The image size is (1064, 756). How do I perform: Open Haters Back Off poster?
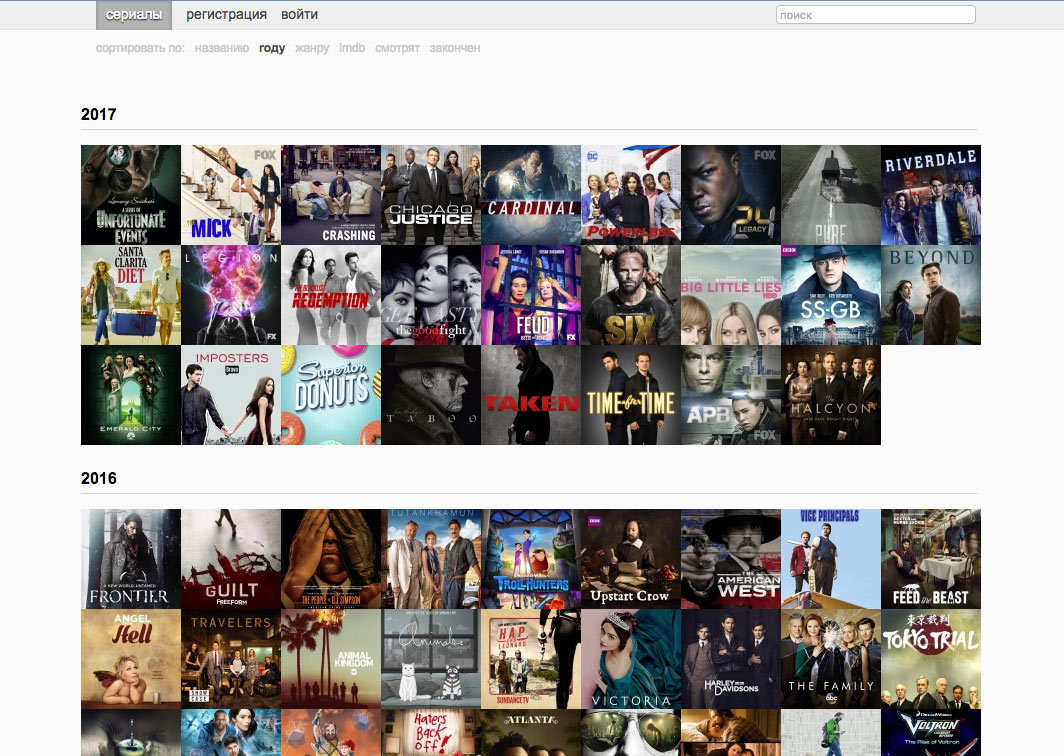click(x=431, y=733)
